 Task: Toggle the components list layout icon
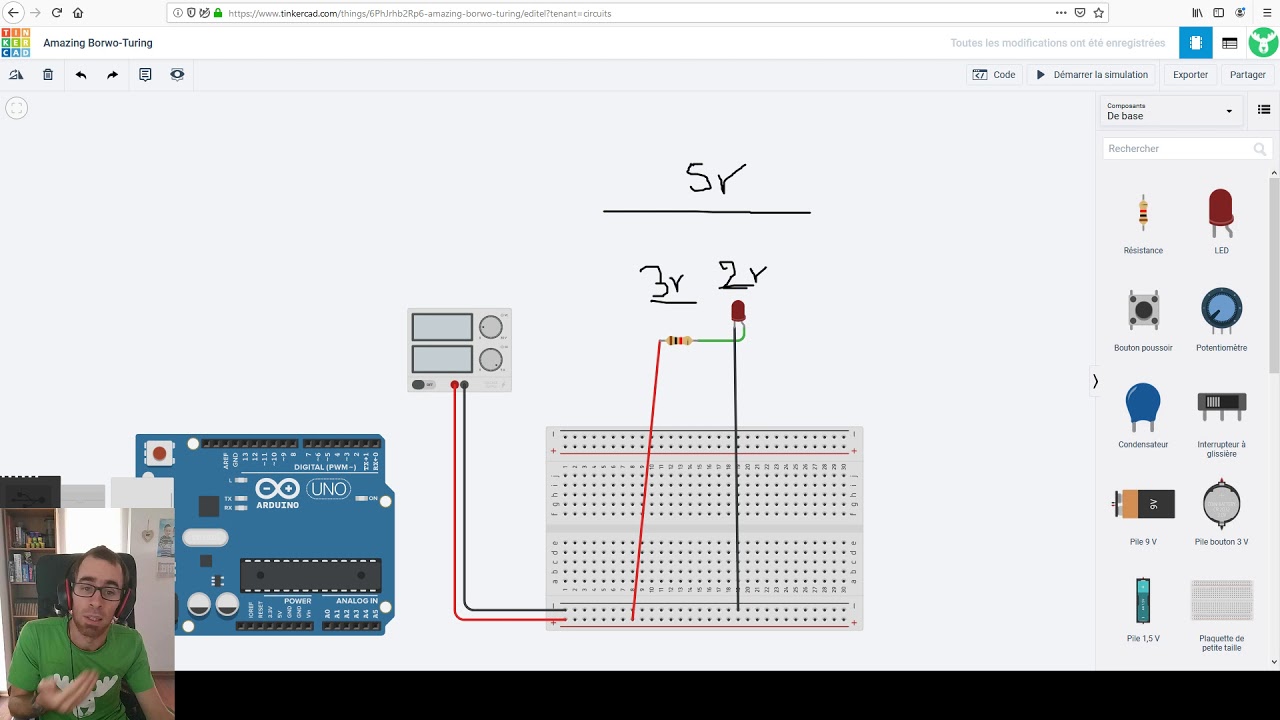1264,110
